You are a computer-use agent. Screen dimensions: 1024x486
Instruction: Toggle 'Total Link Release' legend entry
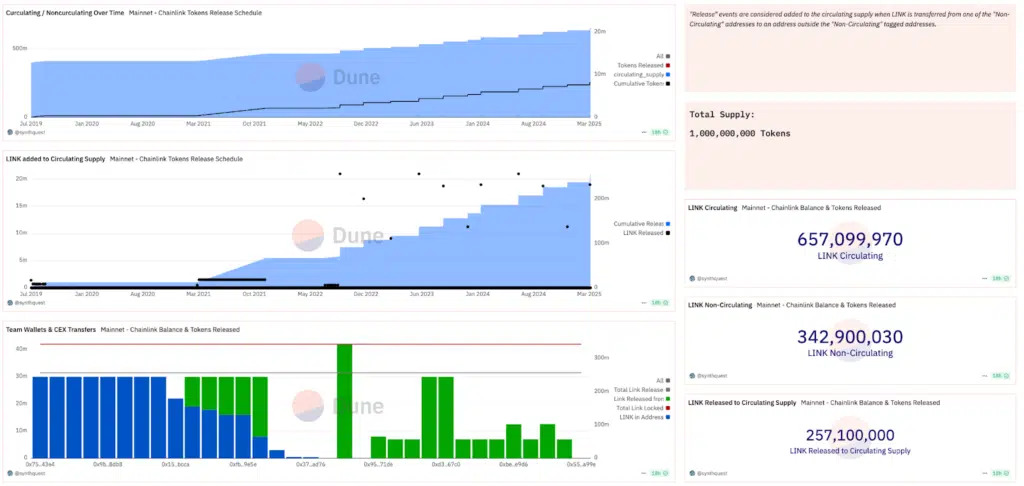pyautogui.click(x=642, y=389)
